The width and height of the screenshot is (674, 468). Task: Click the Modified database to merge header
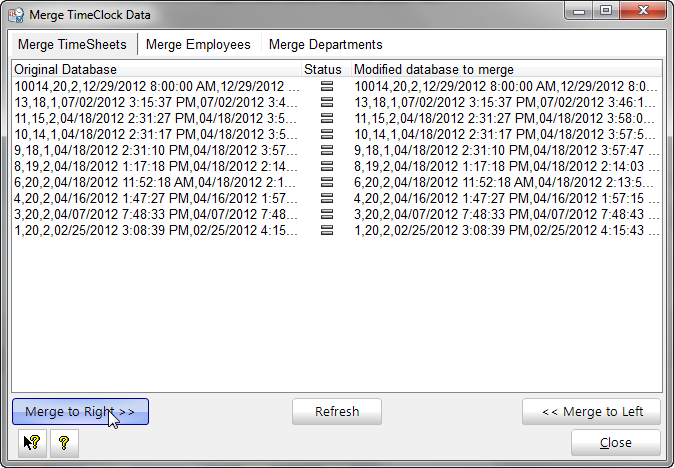pos(434,70)
